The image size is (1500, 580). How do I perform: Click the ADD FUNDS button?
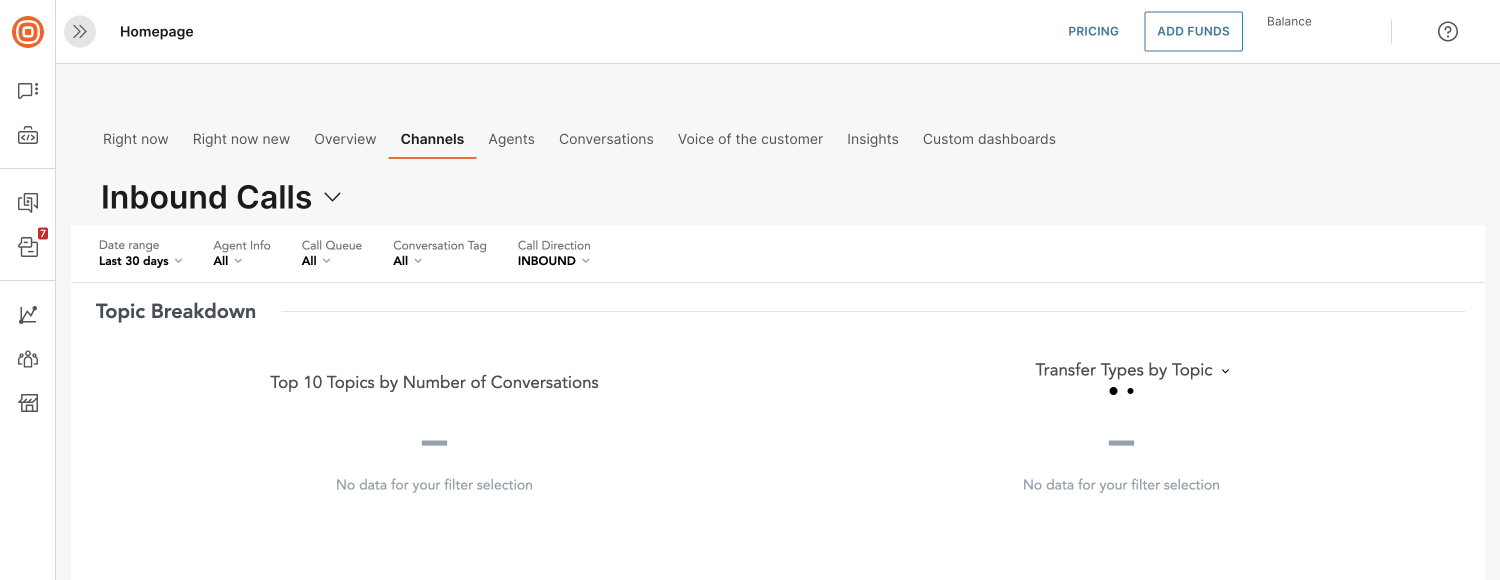(1193, 32)
